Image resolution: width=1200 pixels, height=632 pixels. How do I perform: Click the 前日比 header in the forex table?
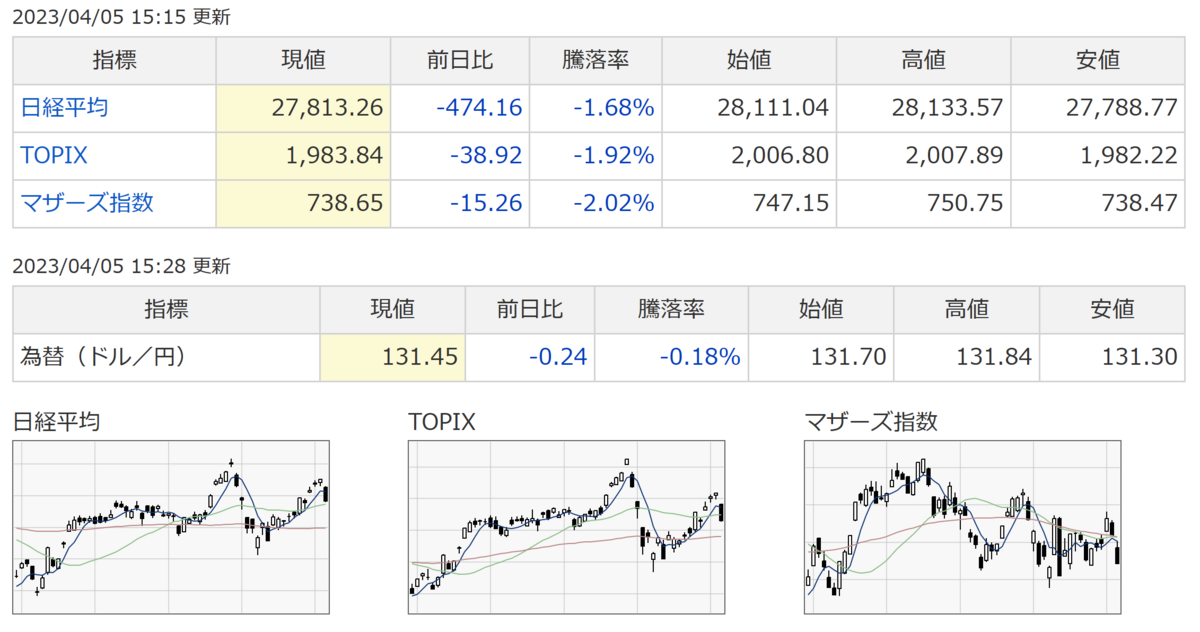(530, 309)
